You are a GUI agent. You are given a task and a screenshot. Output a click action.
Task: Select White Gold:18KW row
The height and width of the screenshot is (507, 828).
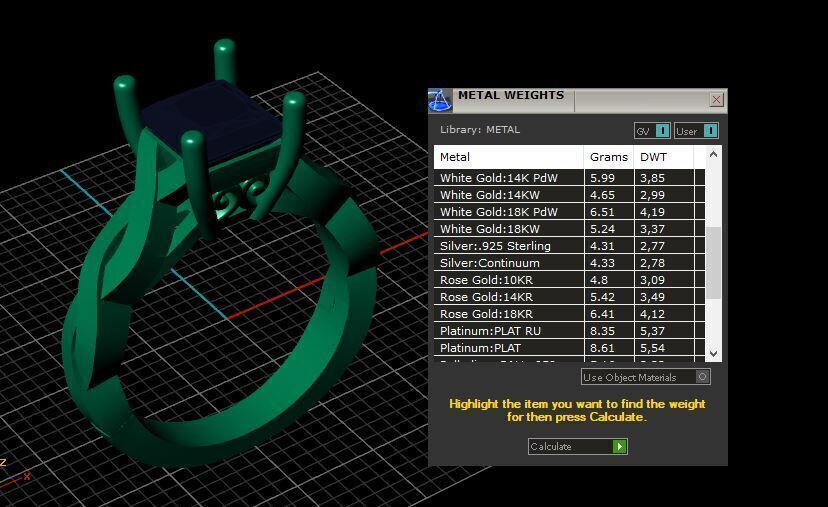(x=569, y=229)
